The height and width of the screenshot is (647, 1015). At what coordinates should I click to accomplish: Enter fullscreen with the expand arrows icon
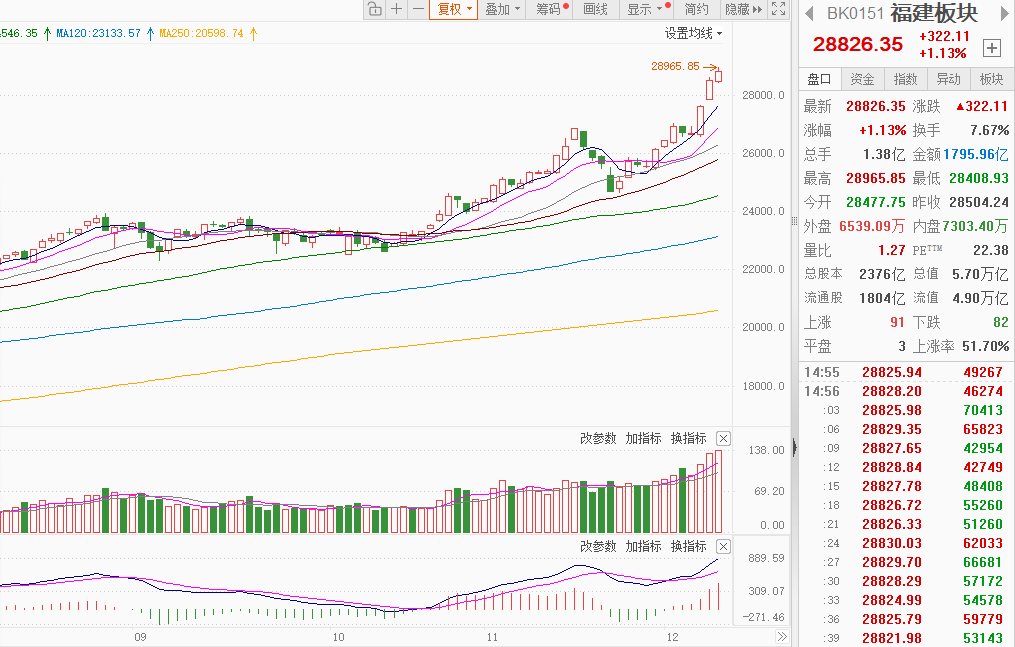tap(779, 9)
